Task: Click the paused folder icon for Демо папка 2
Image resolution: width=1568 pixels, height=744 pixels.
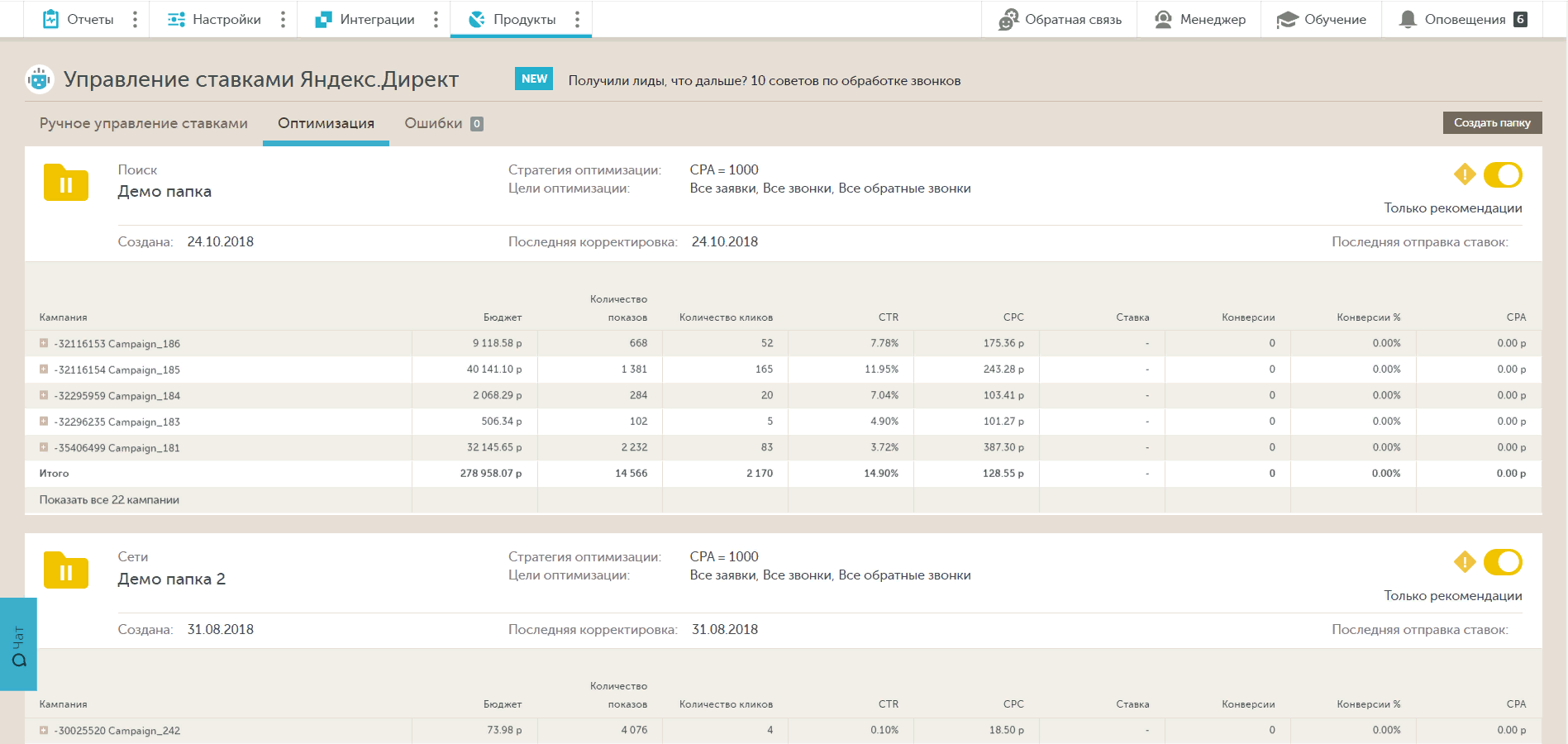Action: click(66, 570)
